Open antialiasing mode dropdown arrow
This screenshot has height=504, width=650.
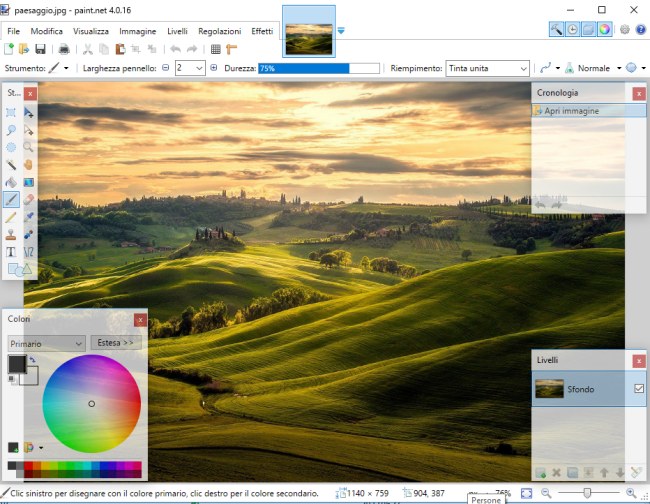[643, 68]
